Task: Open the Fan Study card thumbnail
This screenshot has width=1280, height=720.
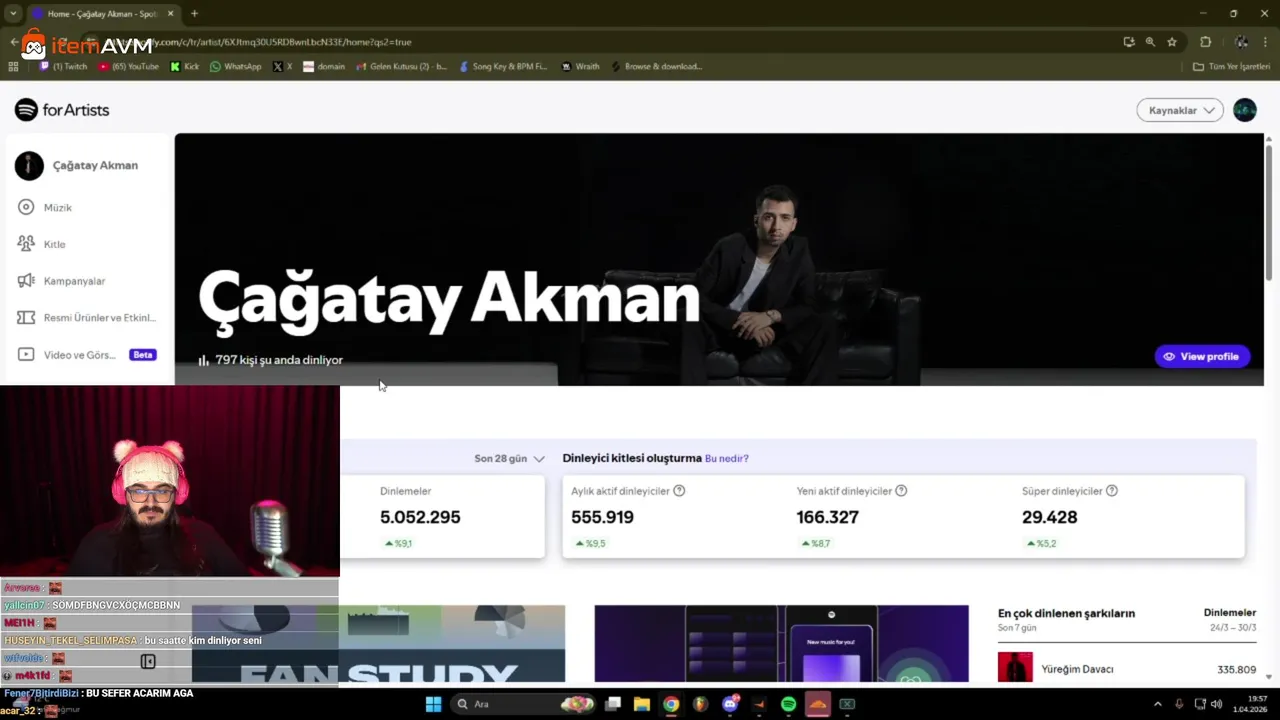Action: (x=378, y=643)
